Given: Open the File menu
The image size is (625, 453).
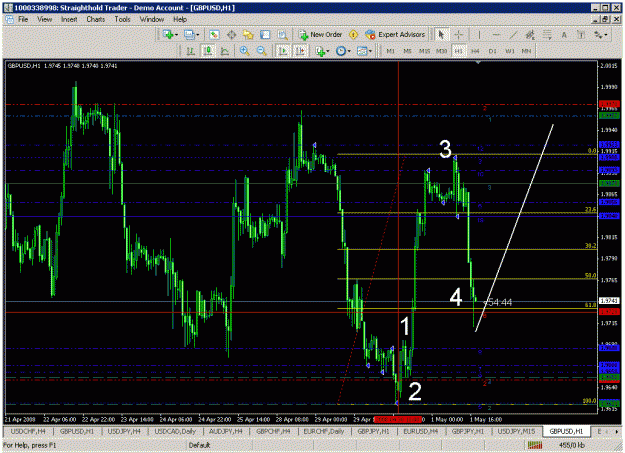Looking at the screenshot, I should (23, 19).
